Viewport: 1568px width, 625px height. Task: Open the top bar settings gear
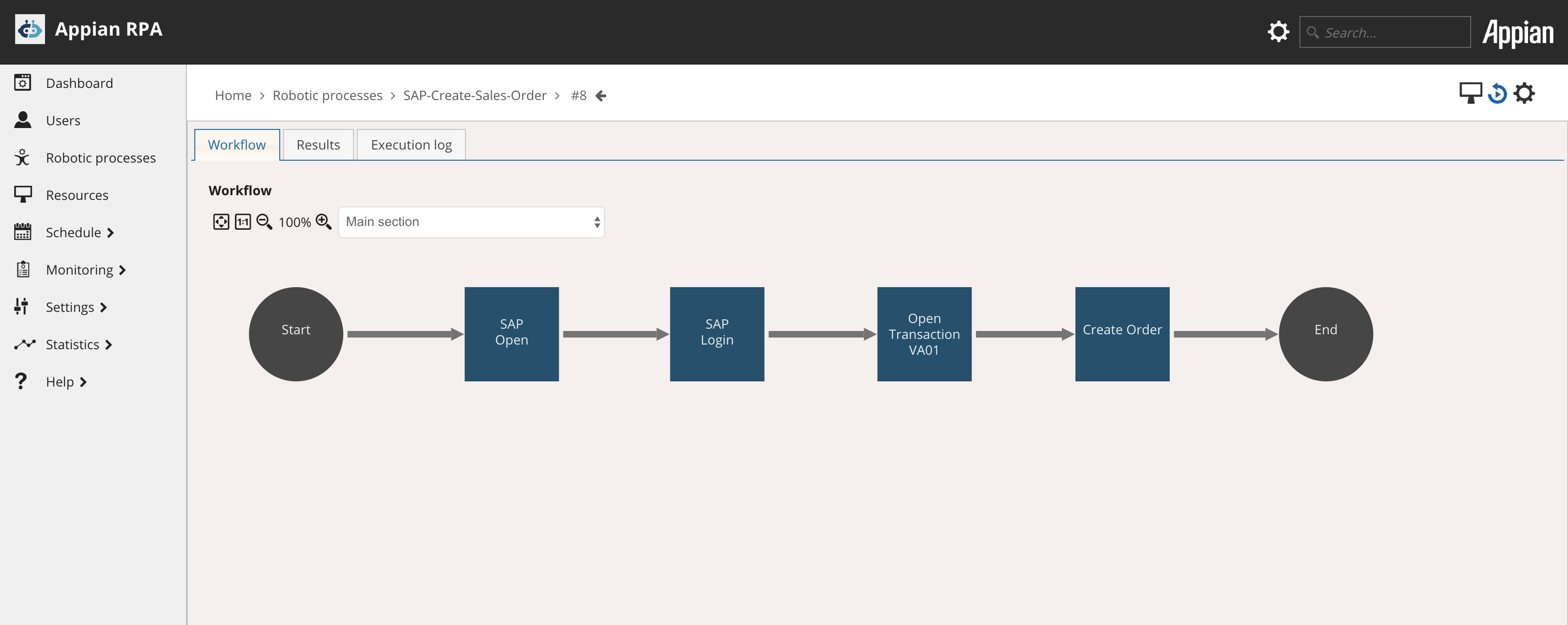click(1278, 32)
